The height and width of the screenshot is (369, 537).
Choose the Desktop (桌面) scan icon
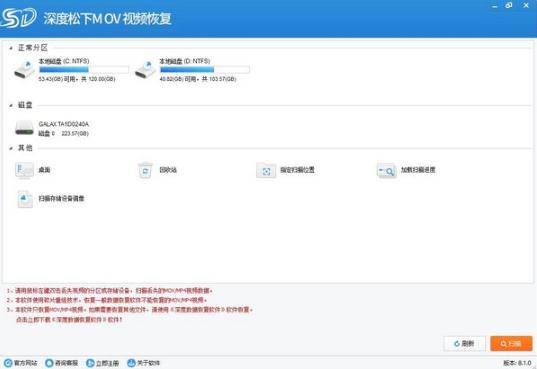click(x=24, y=170)
